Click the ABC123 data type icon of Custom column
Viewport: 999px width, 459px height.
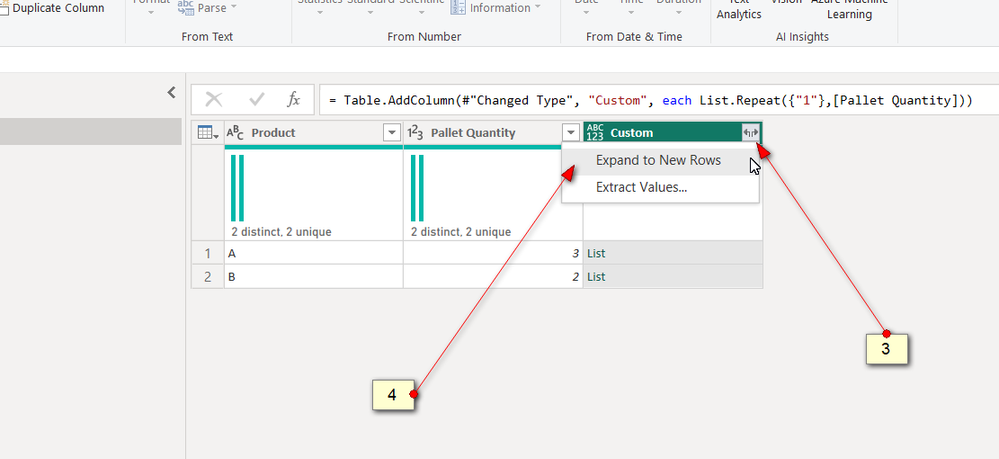(595, 133)
